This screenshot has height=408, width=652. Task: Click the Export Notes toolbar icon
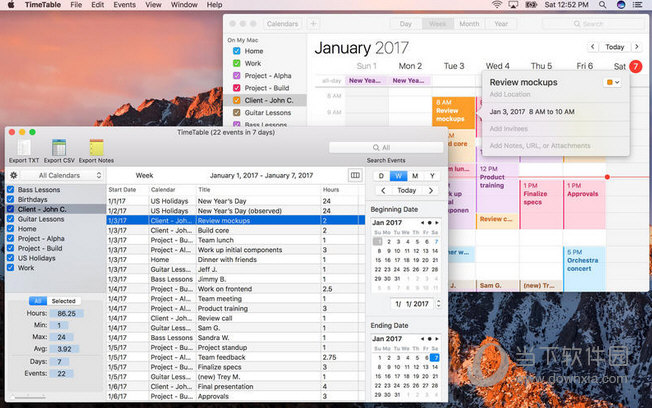[x=96, y=147]
